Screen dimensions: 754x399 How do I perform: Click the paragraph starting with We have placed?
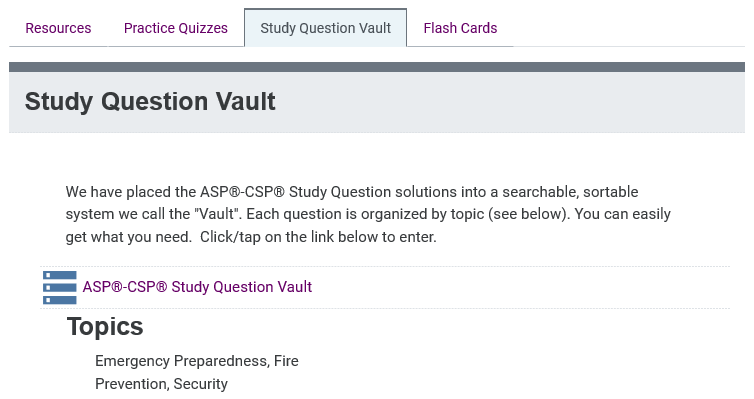click(368, 214)
